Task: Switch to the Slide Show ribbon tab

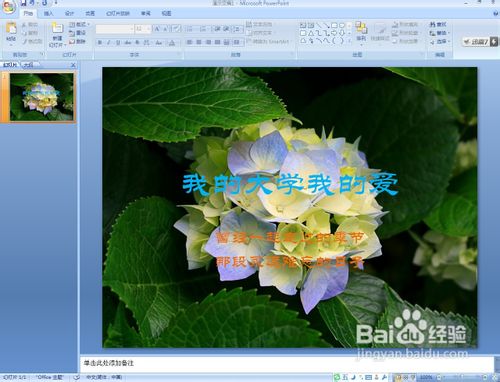Action: point(118,13)
